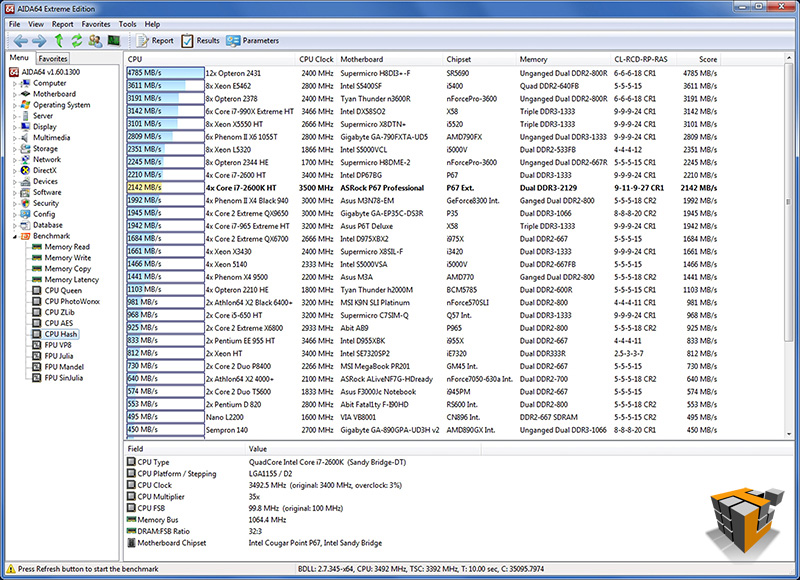The image size is (800, 580).
Task: Sort results by CPU Clock column
Action: (x=315, y=59)
